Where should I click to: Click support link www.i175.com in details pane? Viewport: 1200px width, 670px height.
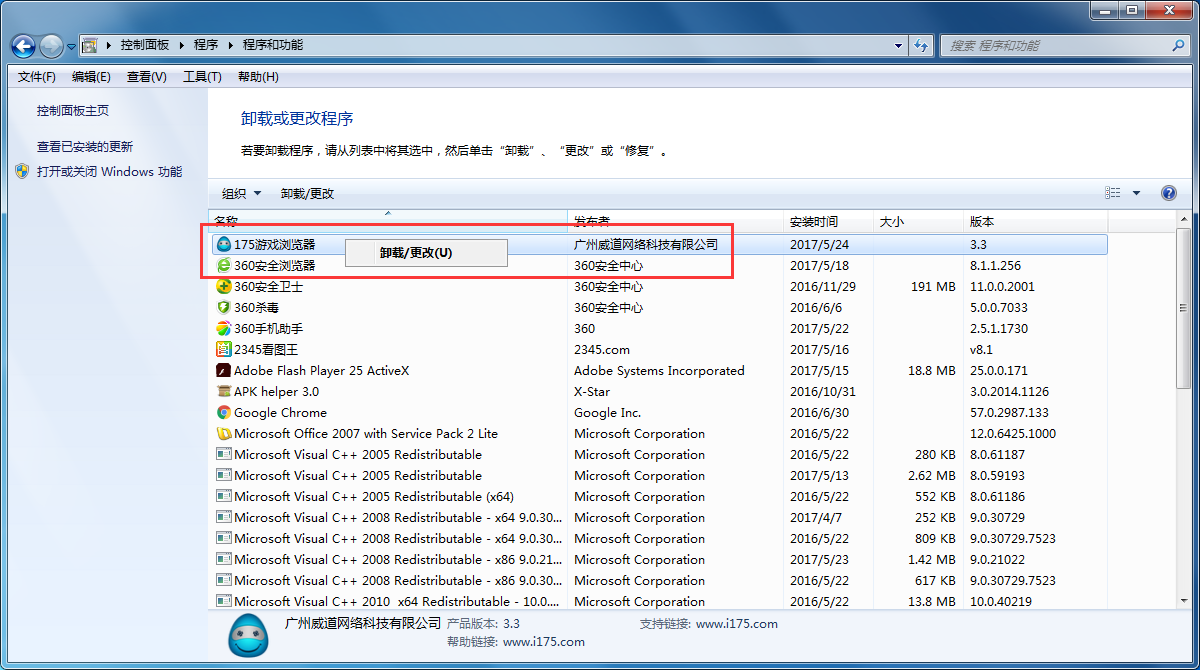[736, 623]
